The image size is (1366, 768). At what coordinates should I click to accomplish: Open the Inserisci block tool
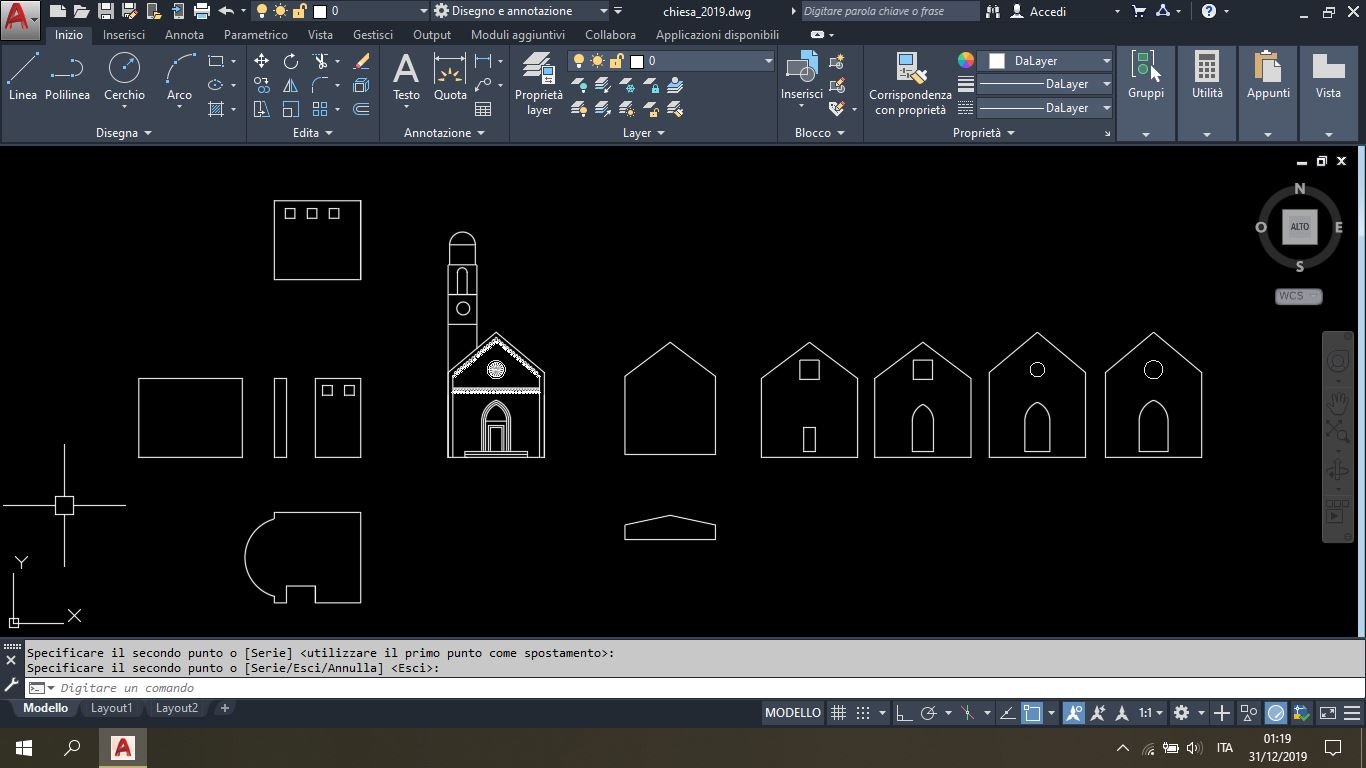point(801,78)
